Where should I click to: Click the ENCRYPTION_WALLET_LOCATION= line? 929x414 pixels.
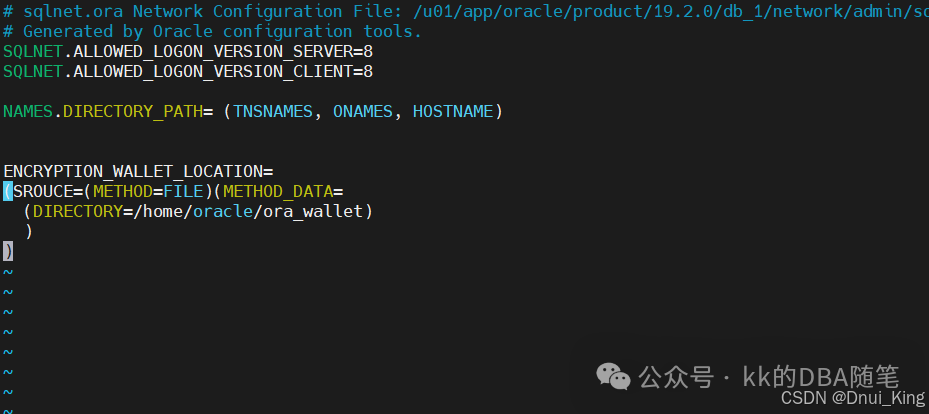coord(138,172)
